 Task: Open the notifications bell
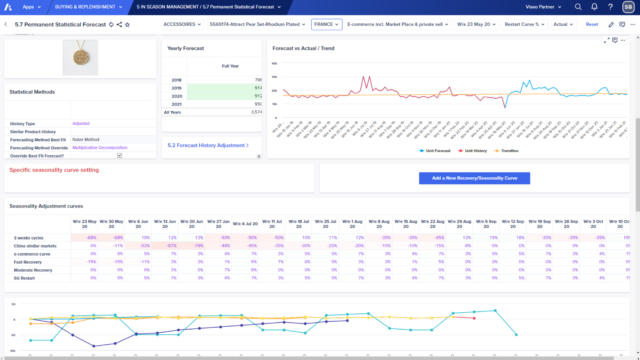pos(594,7)
